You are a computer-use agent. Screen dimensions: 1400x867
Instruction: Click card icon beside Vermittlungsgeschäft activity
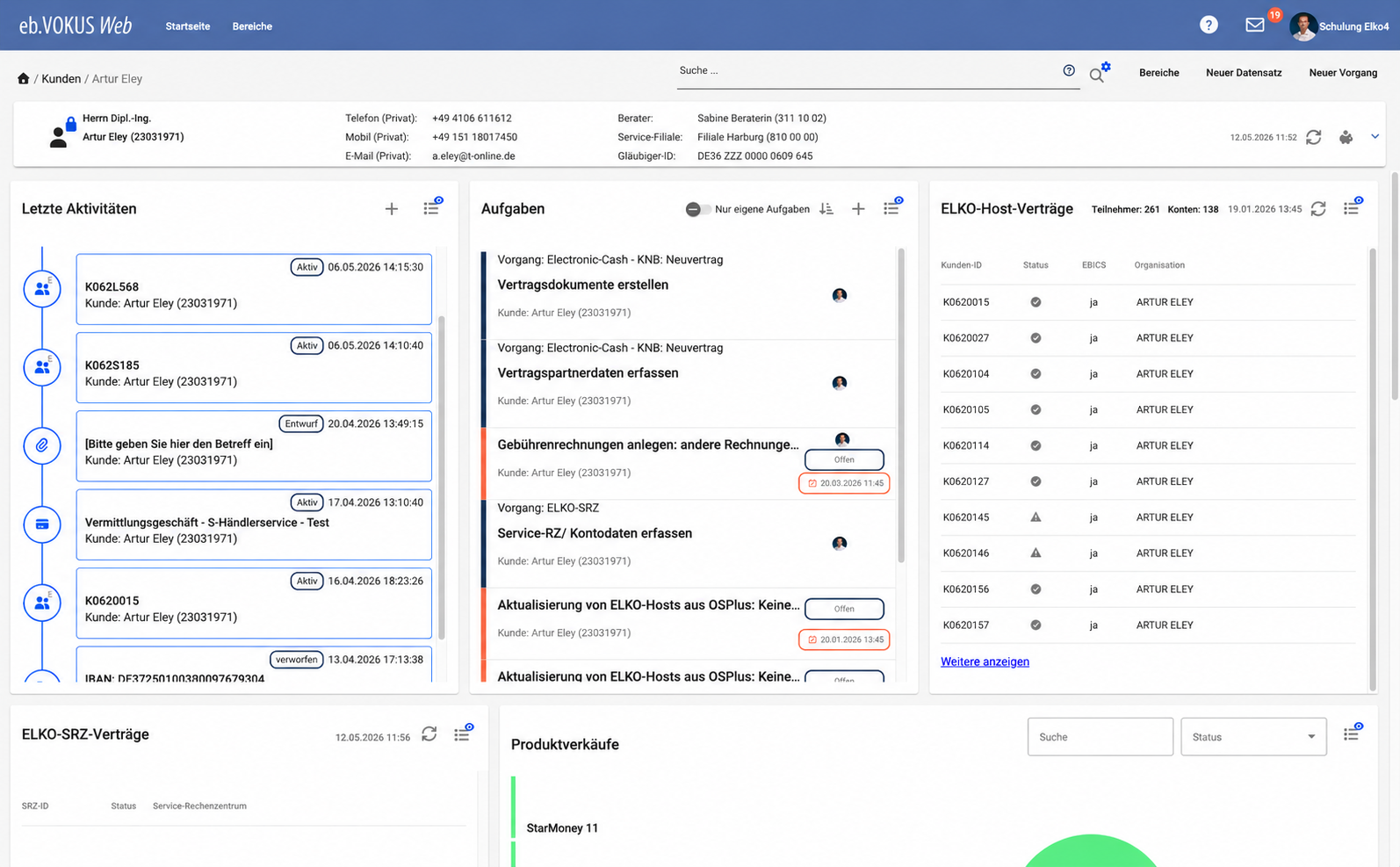pyautogui.click(x=42, y=524)
